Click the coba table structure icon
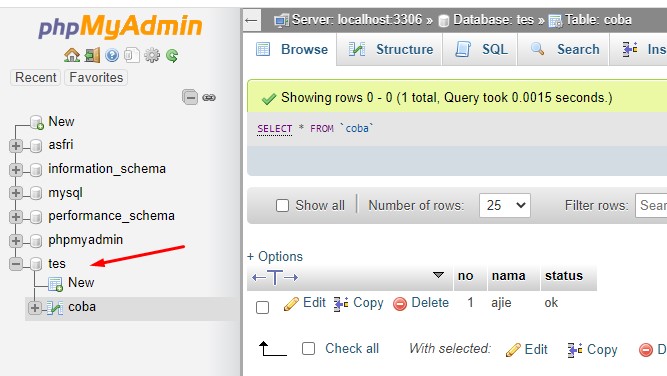Screen dimensions: 667x376 55,307
